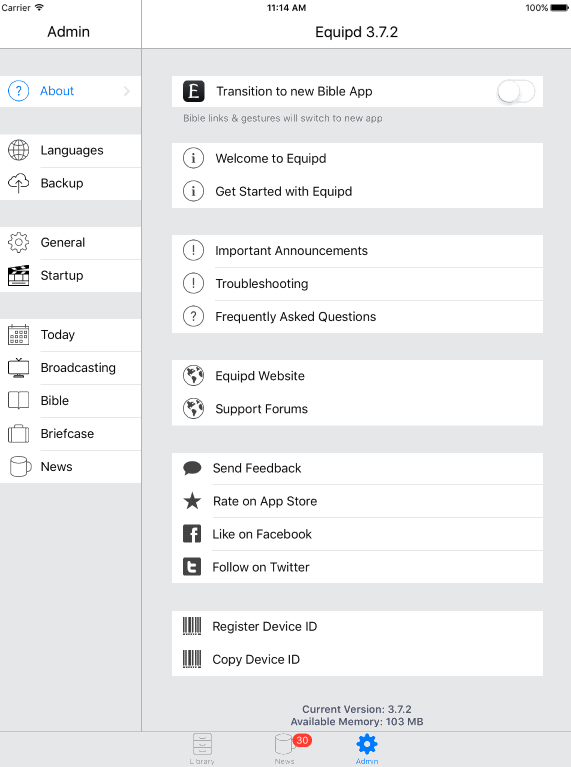The height and width of the screenshot is (767, 571).
Task: Switch to the Library tab
Action: (202, 748)
